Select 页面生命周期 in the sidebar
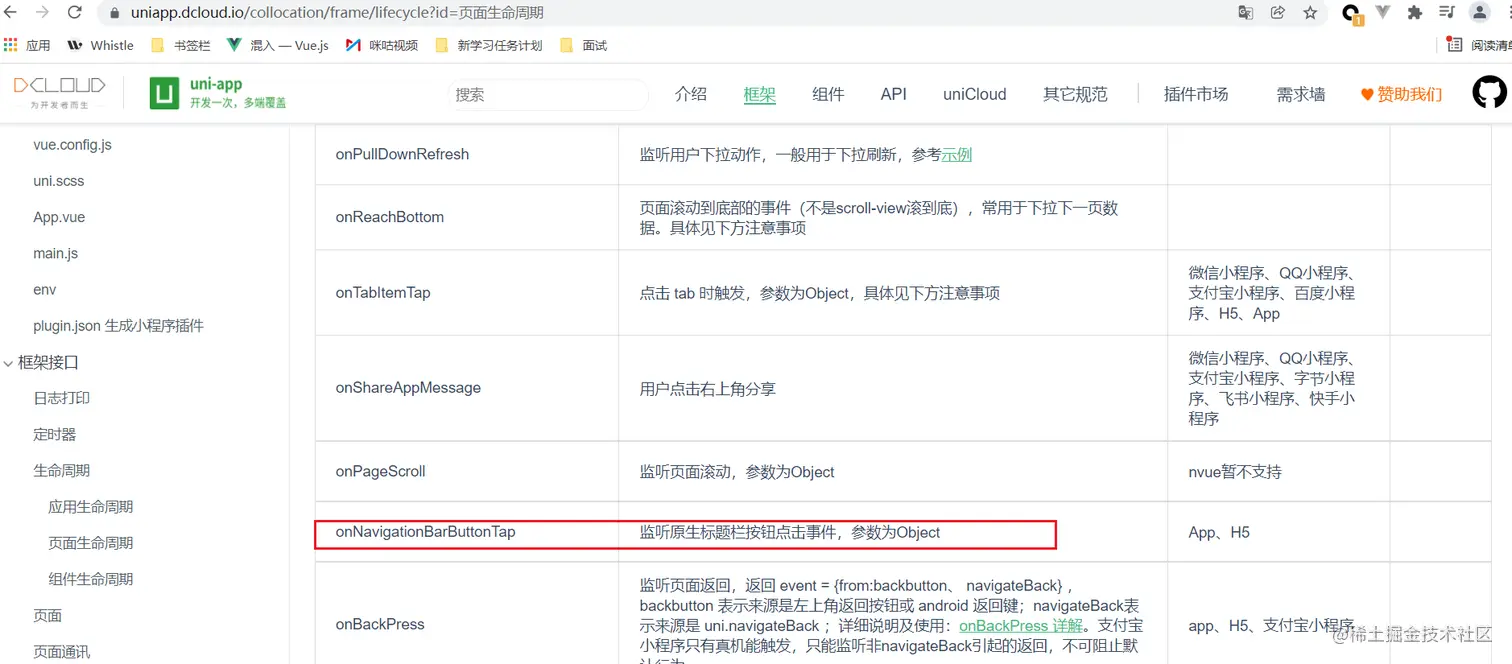Image resolution: width=1512 pixels, height=664 pixels. point(91,543)
